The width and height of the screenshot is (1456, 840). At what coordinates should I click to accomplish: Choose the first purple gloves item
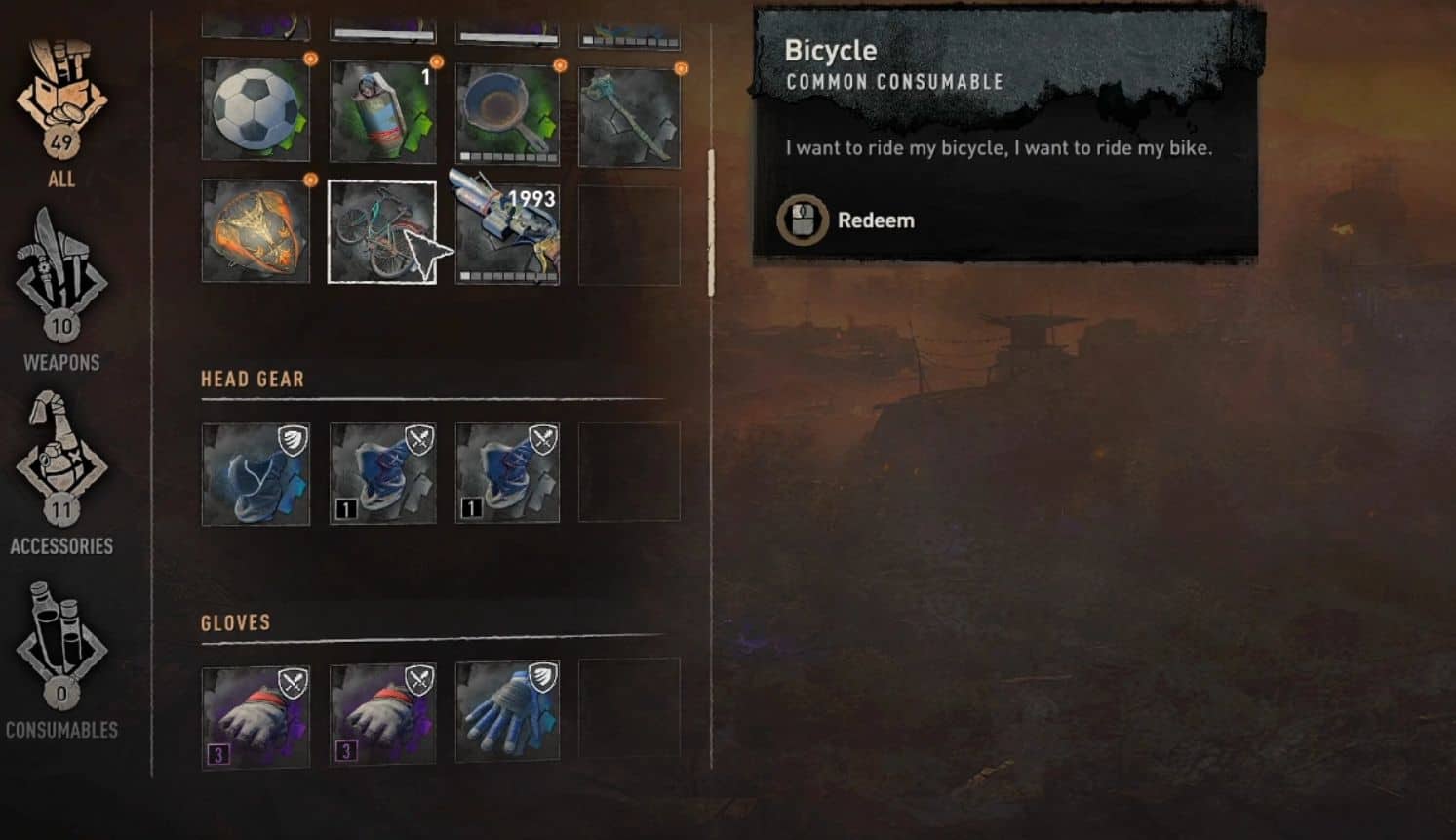[256, 717]
